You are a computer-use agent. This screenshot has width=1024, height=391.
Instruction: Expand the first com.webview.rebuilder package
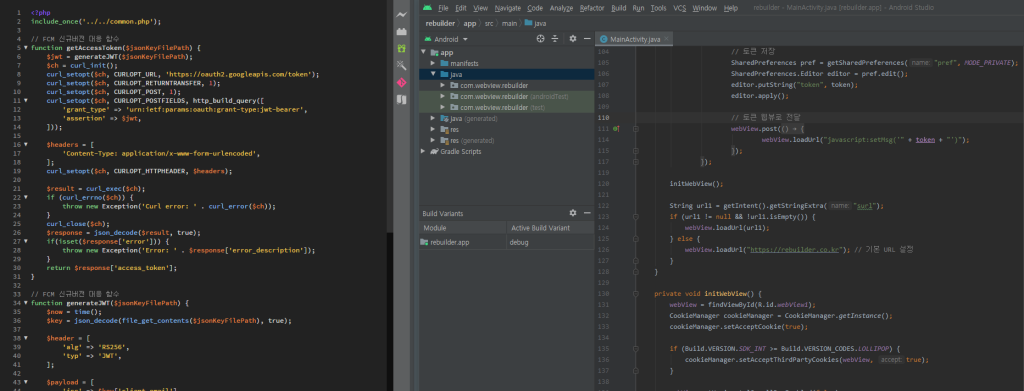point(443,86)
